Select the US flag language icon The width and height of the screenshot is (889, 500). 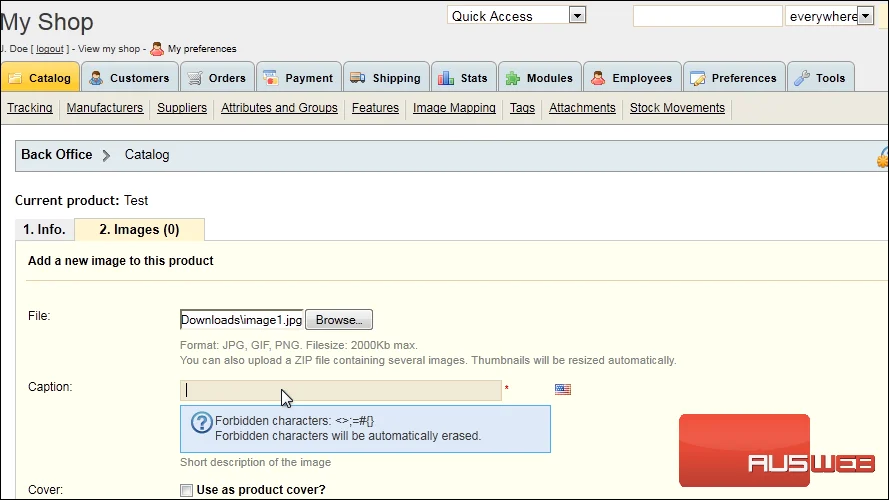click(563, 389)
